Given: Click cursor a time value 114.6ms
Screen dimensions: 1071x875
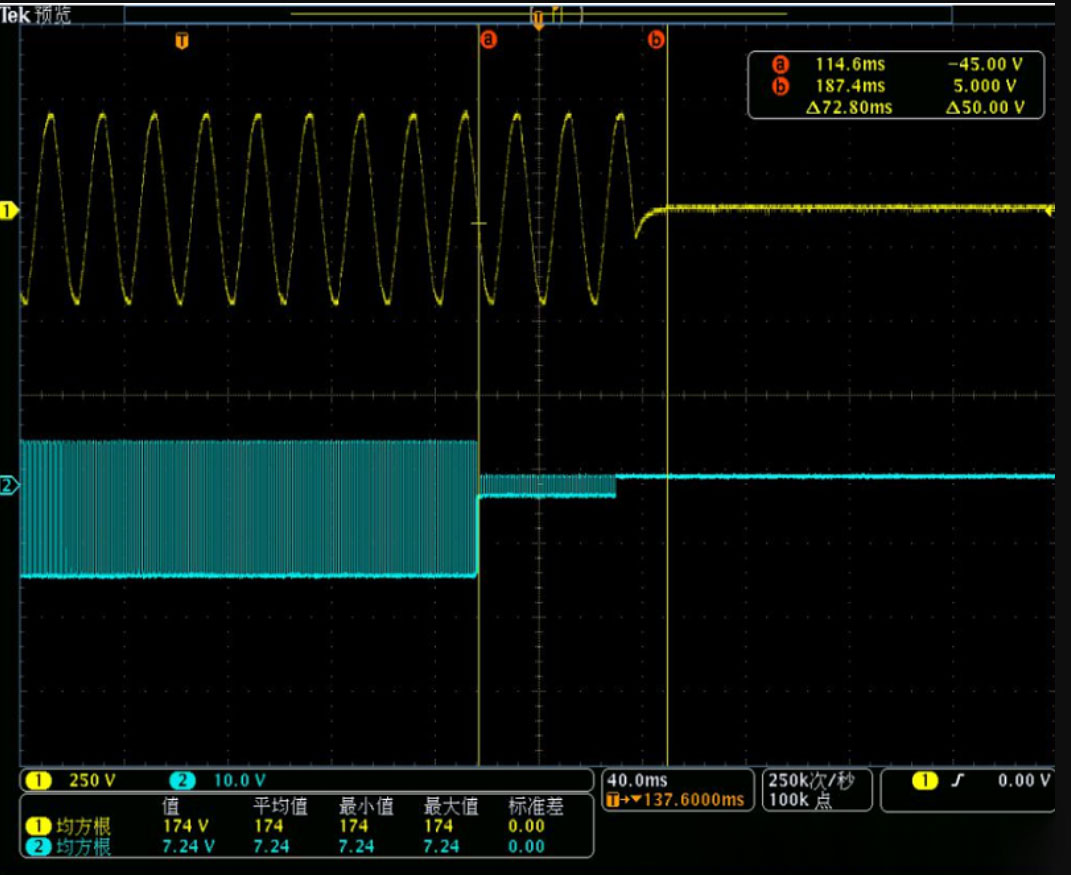Looking at the screenshot, I should tap(850, 65).
